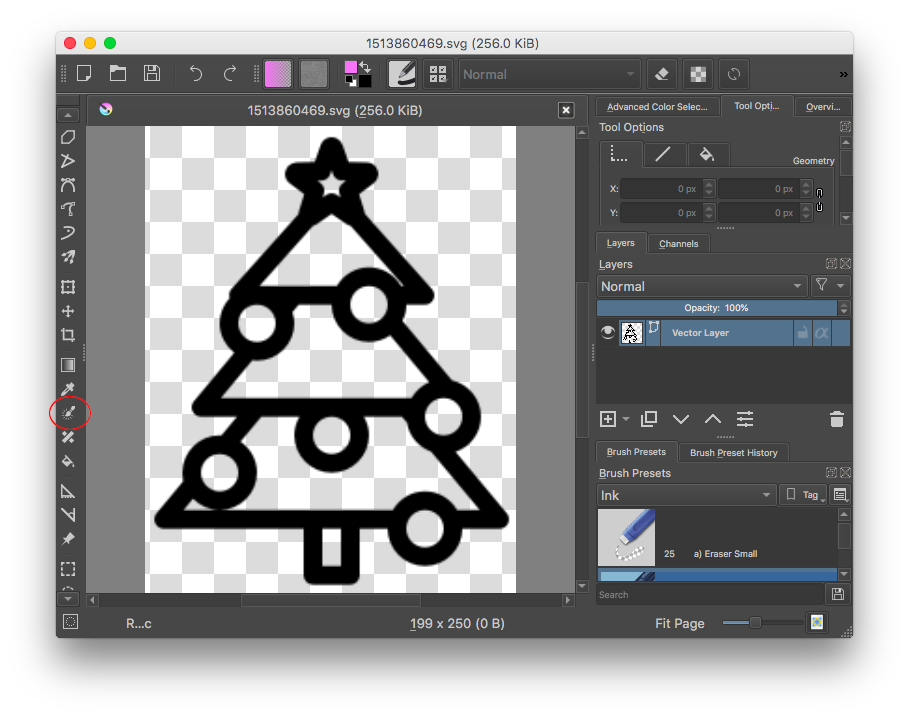Select the Fill tool
Image resolution: width=909 pixels, height=718 pixels.
[x=68, y=461]
